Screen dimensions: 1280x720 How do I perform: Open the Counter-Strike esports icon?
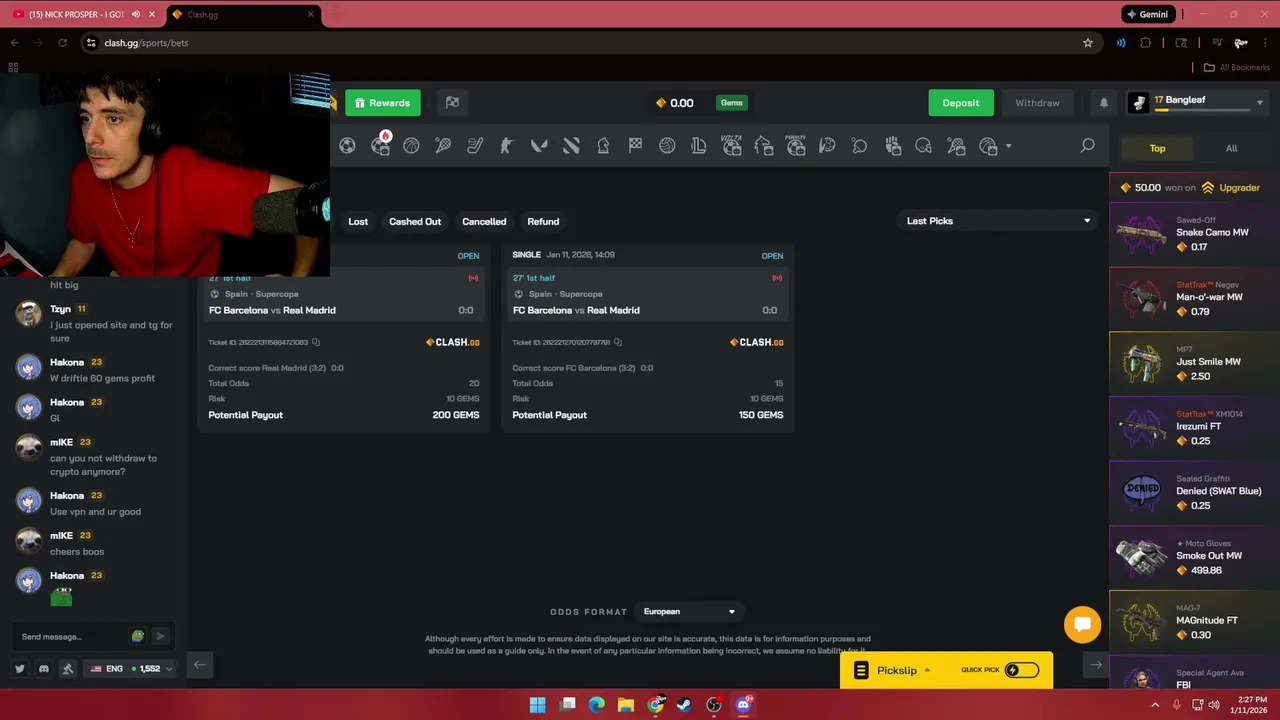pyautogui.click(x=507, y=146)
